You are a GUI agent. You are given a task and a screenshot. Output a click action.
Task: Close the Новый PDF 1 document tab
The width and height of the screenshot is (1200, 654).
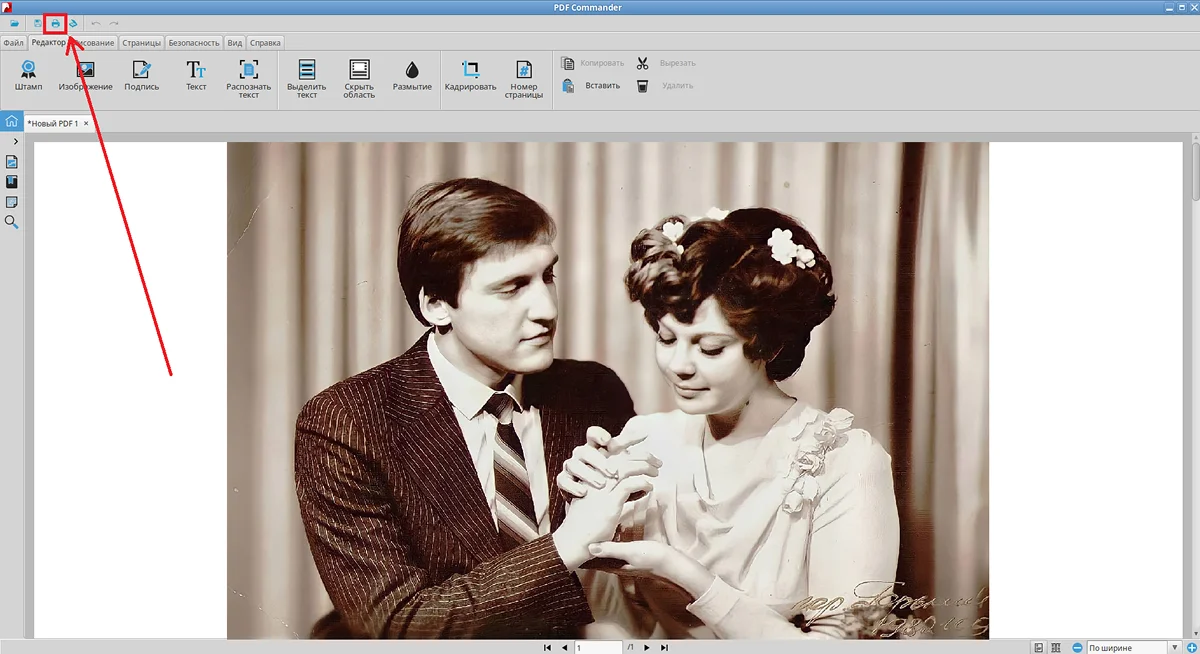click(86, 123)
